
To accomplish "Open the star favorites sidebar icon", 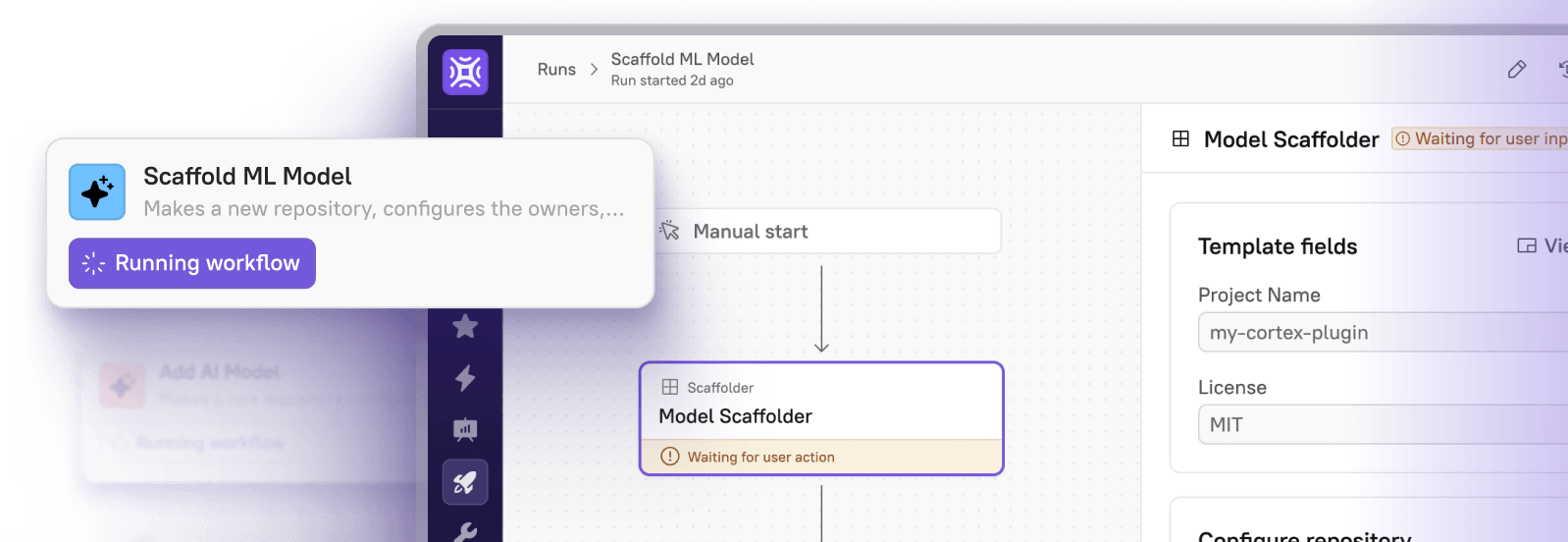I will pyautogui.click(x=465, y=326).
